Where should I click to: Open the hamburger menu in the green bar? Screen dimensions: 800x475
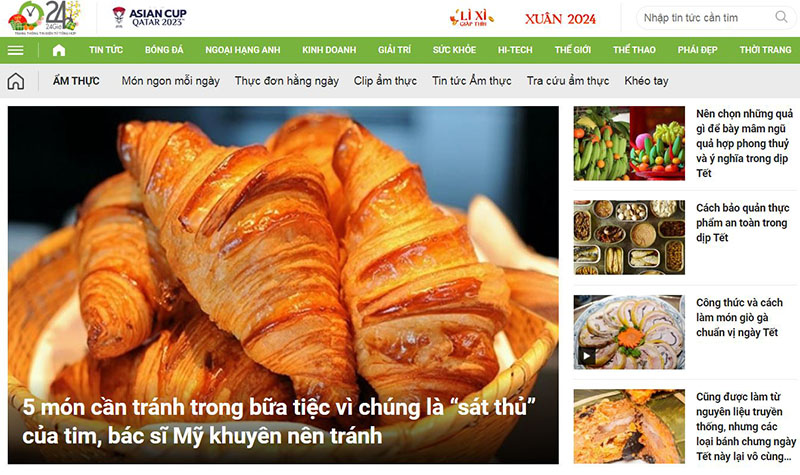(x=15, y=50)
